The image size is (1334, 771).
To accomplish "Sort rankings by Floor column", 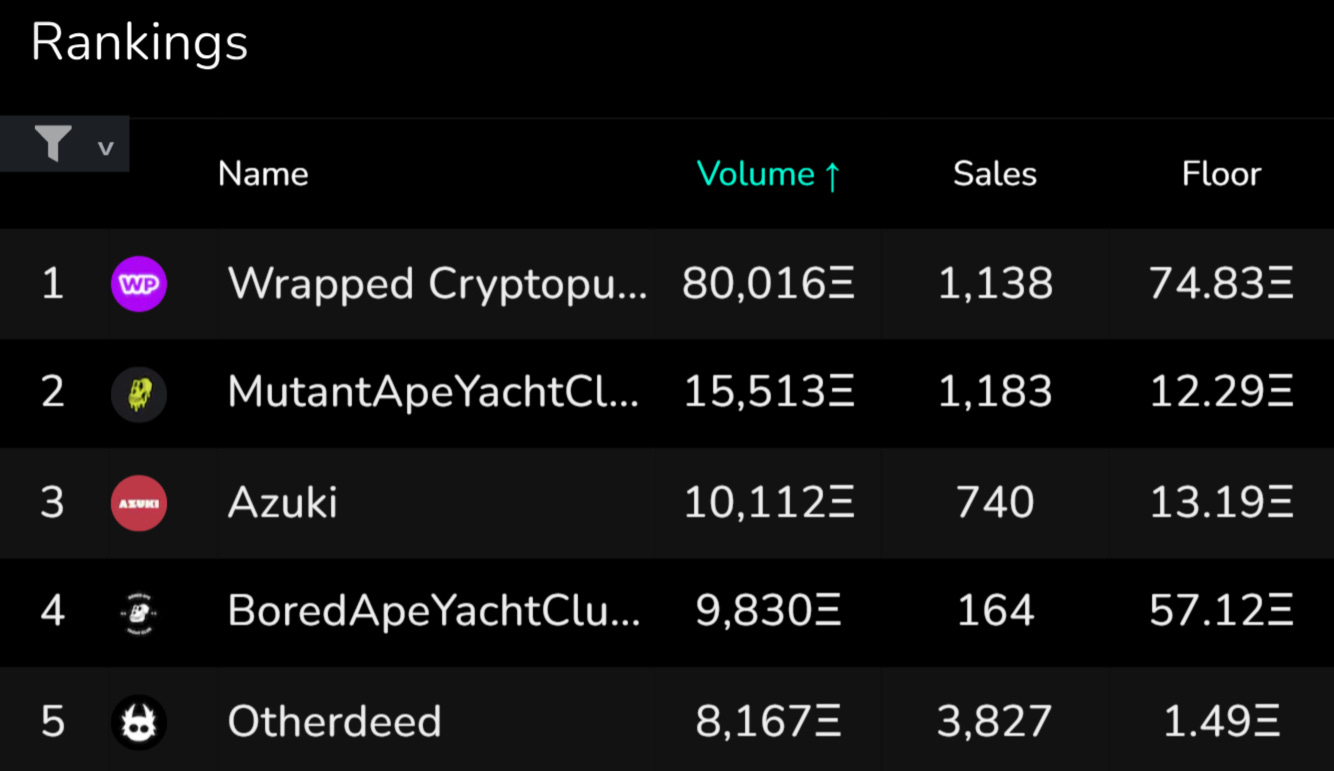I will (x=1221, y=174).
